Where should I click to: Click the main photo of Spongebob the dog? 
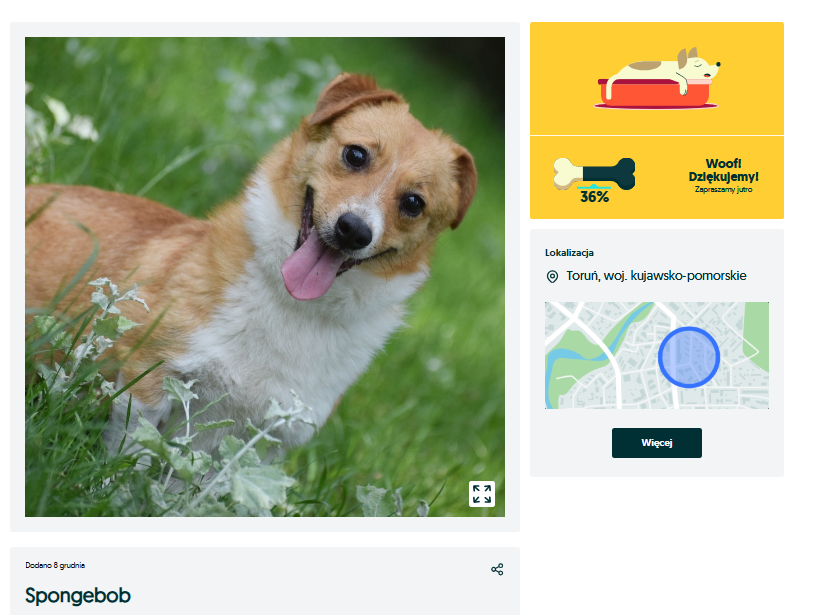coord(265,277)
